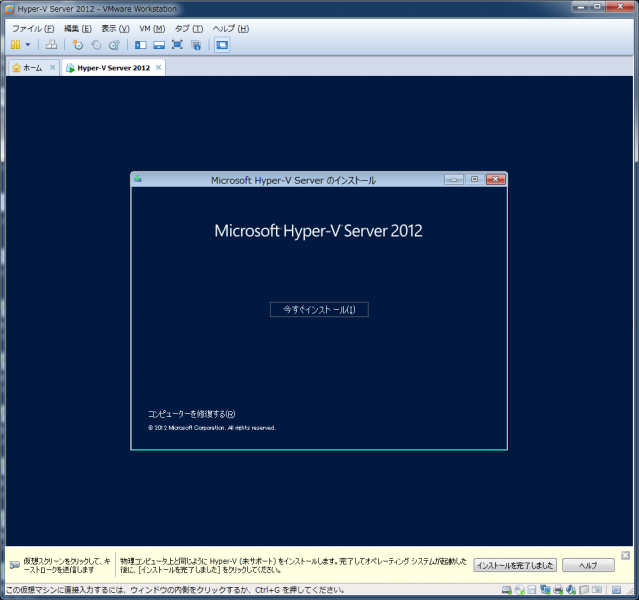This screenshot has width=639, height=600.
Task: Click the USB device status icon
Action: click(584, 590)
